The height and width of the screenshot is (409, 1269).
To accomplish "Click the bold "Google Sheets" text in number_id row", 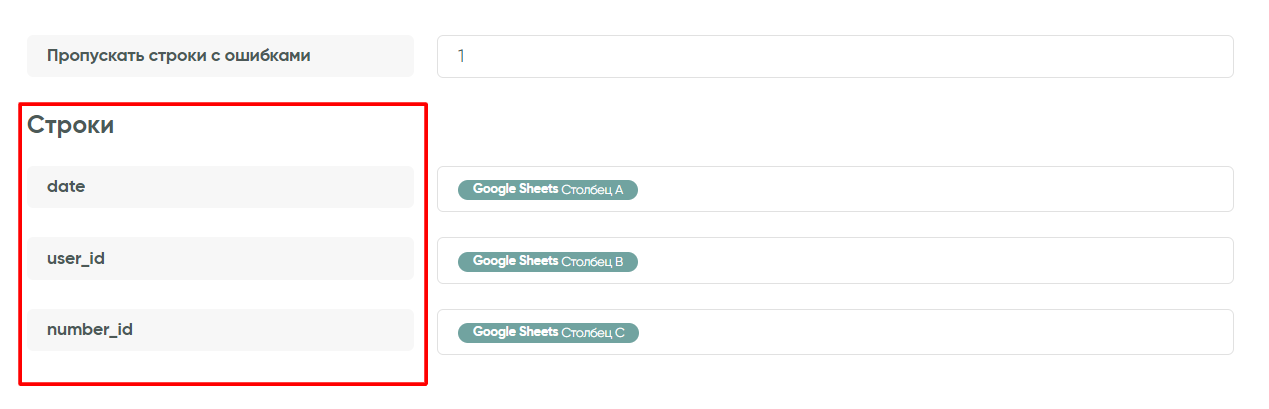I will [x=515, y=332].
